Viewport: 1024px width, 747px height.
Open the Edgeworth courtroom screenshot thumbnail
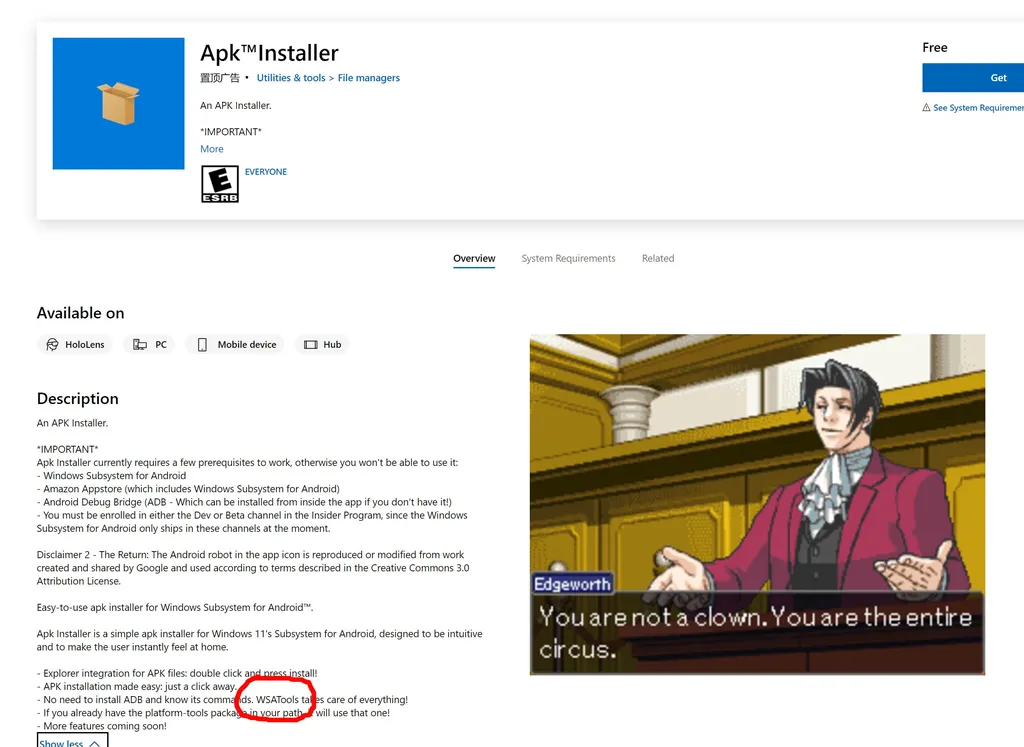[x=757, y=504]
